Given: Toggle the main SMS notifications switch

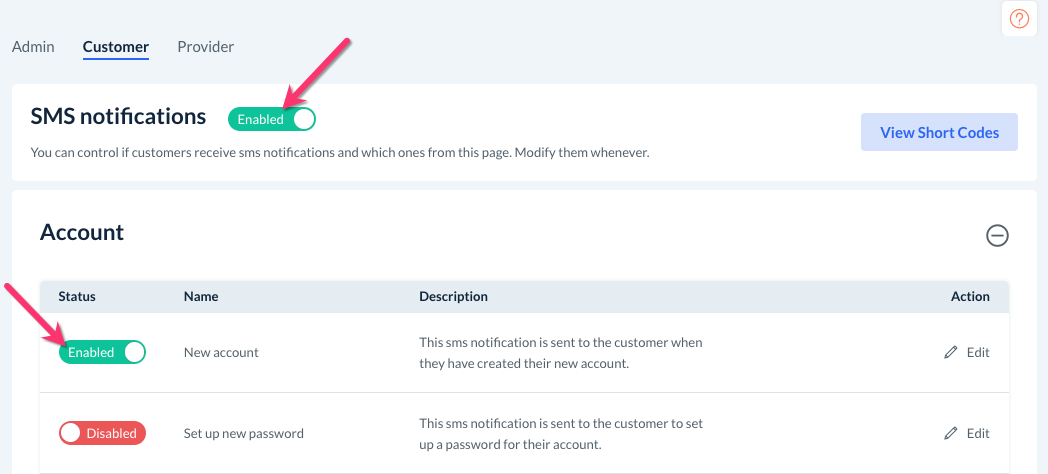Looking at the screenshot, I should click(272, 119).
